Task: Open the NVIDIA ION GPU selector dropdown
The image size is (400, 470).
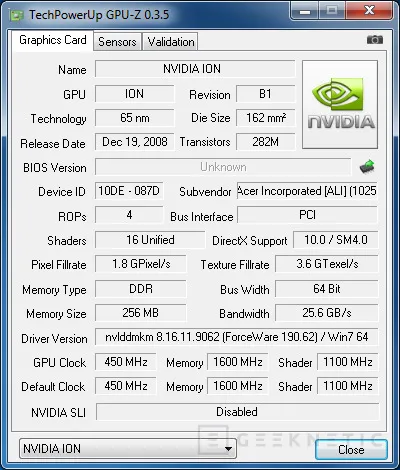Action: pos(128,449)
